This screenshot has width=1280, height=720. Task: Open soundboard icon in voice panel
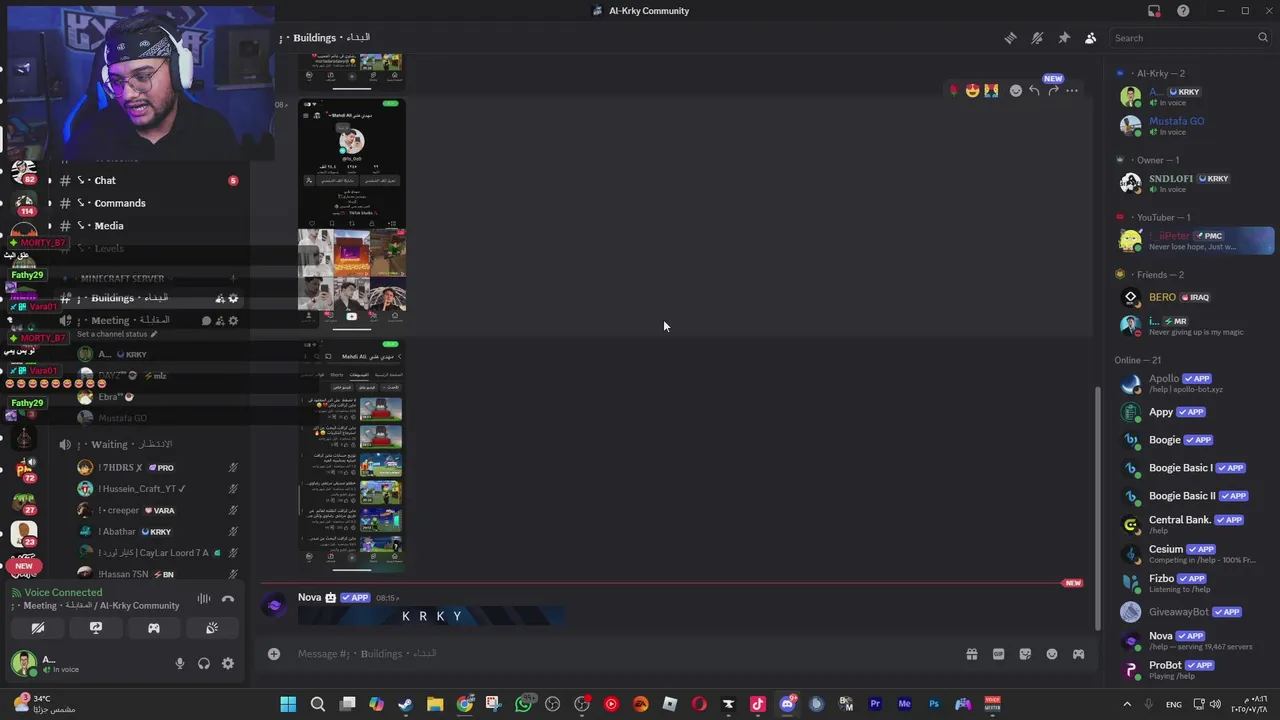(x=212, y=628)
